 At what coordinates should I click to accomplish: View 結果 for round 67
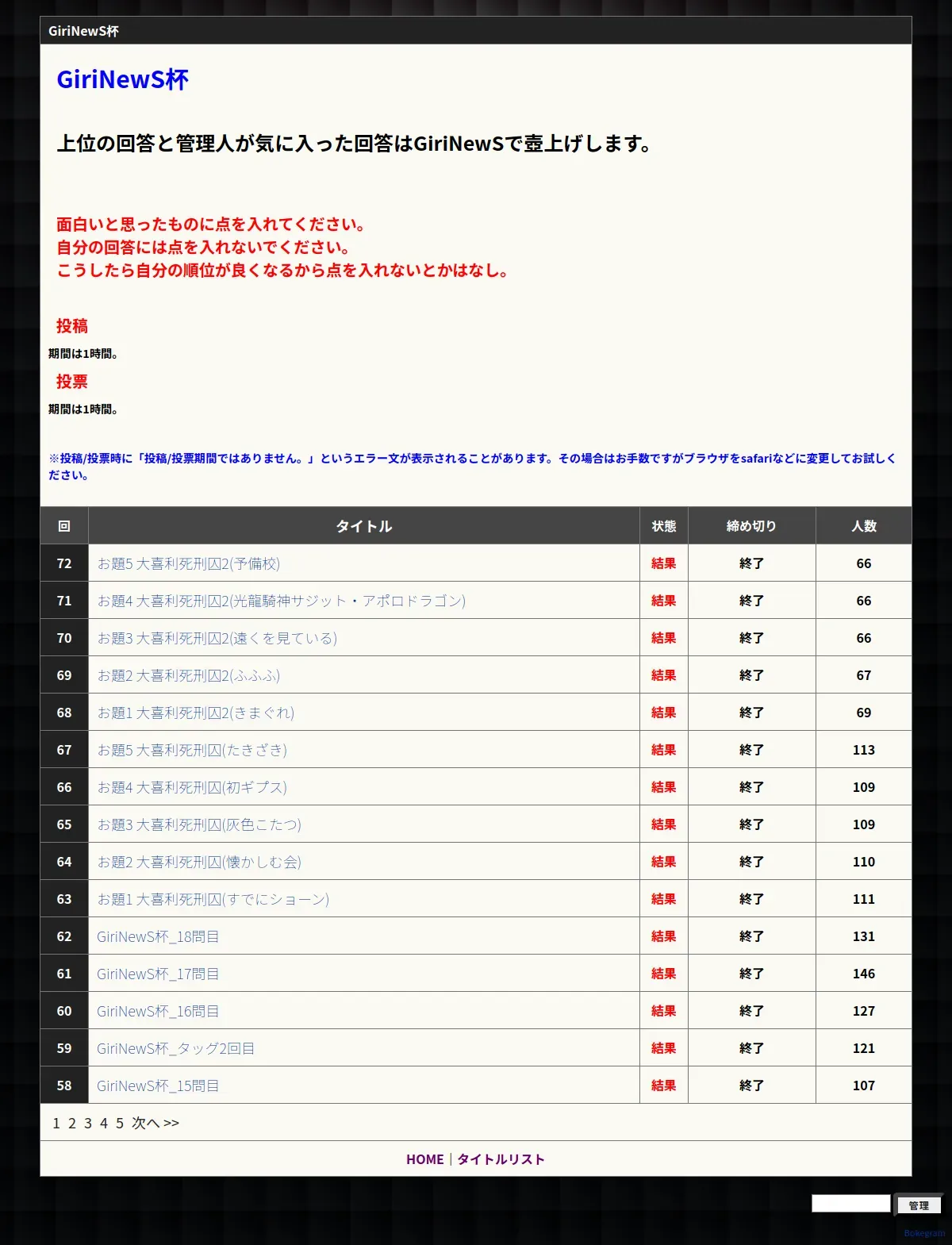click(x=664, y=750)
